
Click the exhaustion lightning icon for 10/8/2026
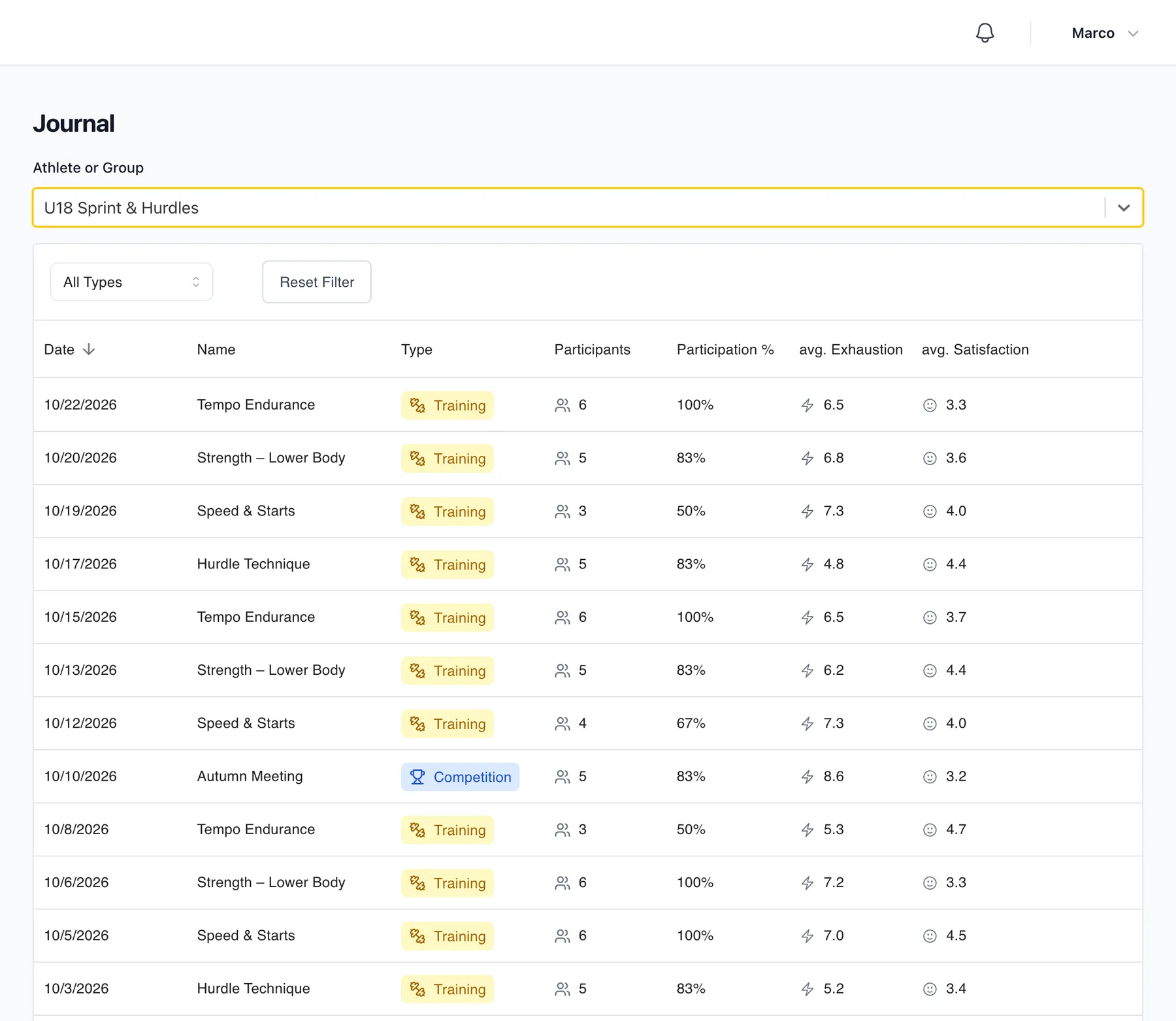(x=808, y=830)
